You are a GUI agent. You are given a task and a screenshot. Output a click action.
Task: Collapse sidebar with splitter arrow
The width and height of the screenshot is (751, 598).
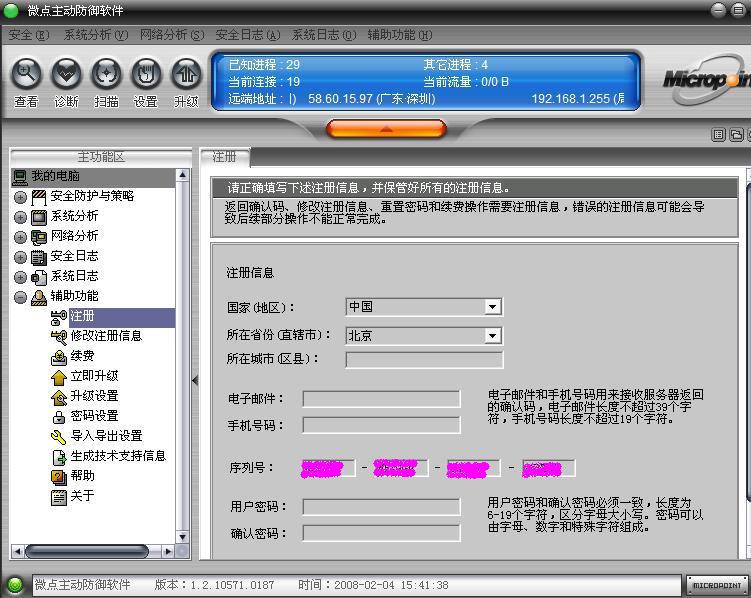click(195, 381)
